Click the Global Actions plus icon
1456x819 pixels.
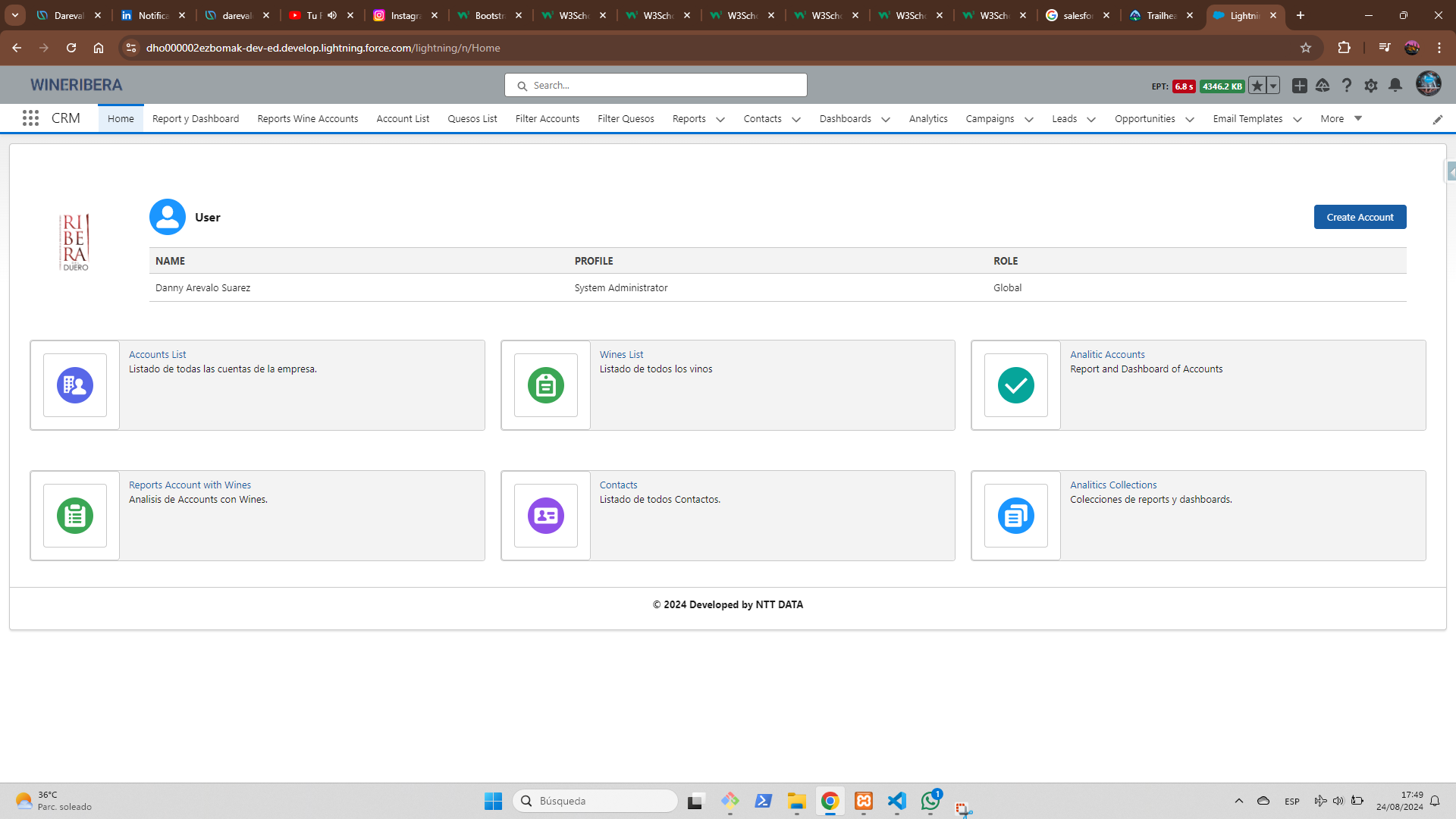[1299, 86]
